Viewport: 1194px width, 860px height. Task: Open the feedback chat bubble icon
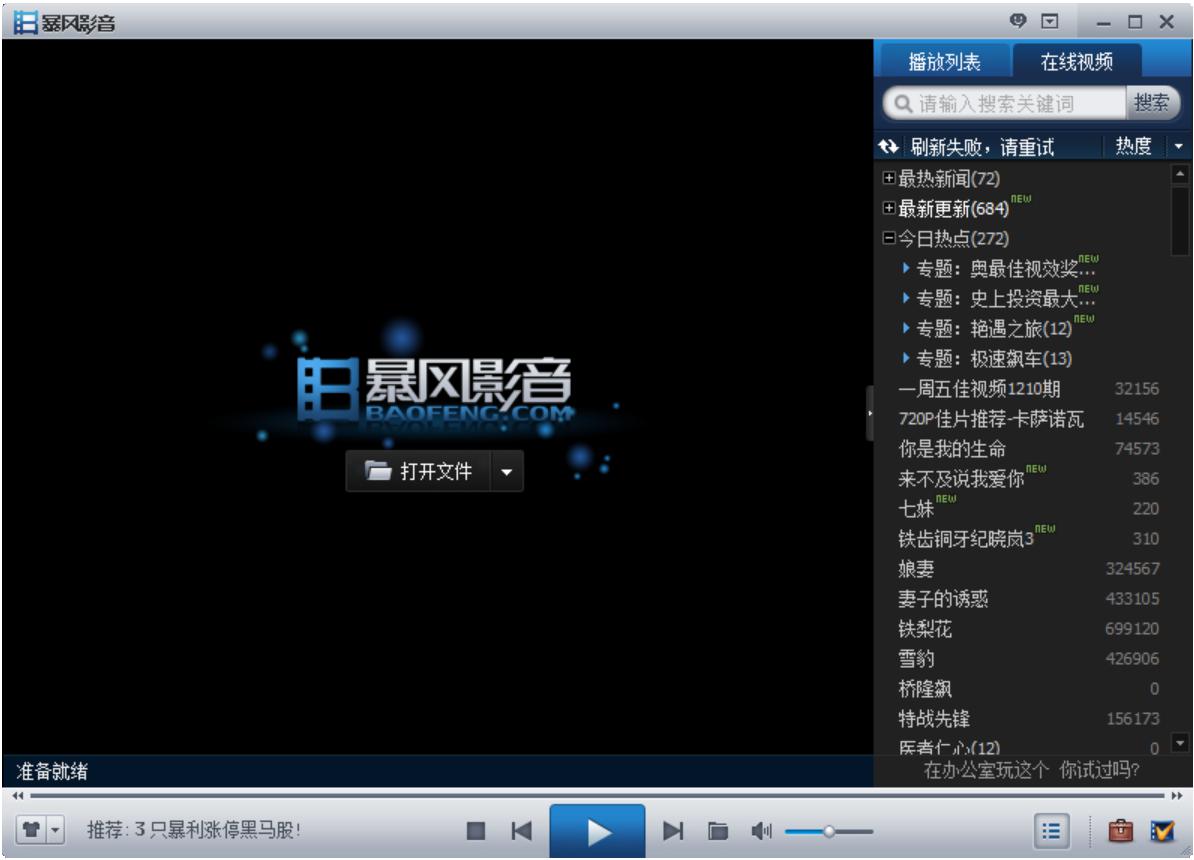(x=1017, y=21)
